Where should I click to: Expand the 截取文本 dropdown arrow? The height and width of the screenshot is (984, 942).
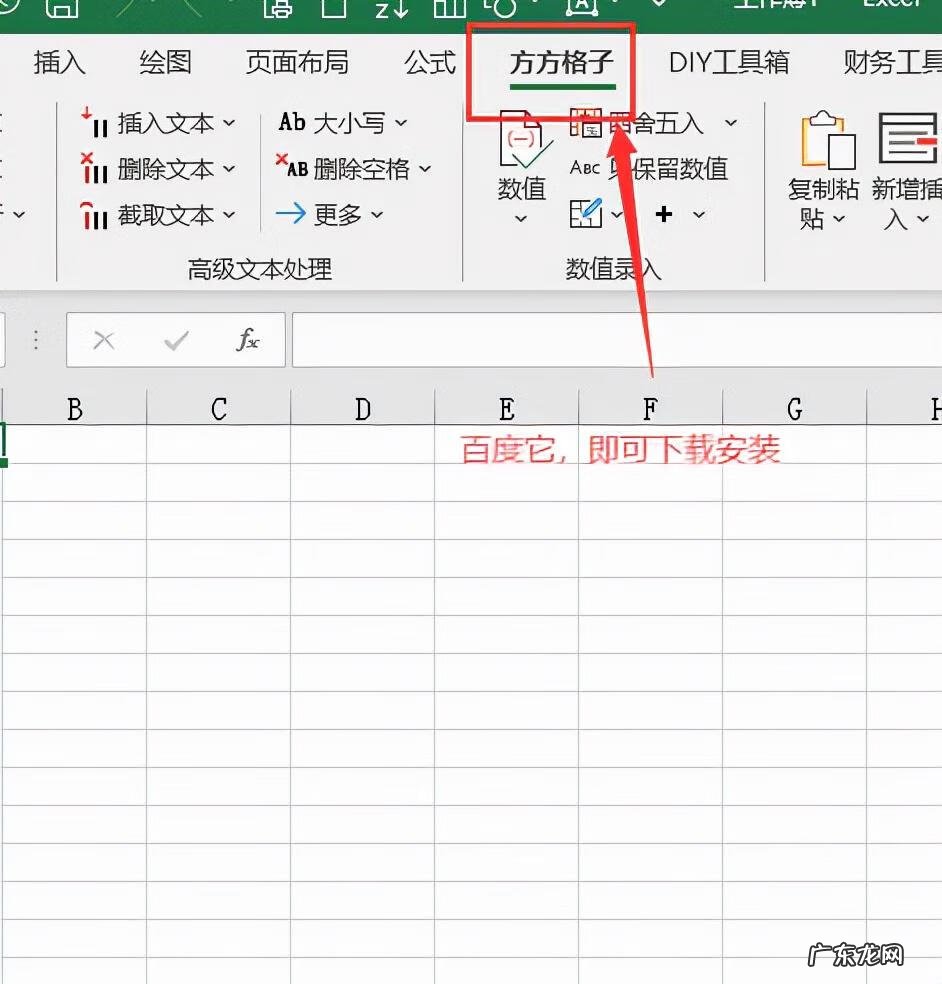(x=229, y=215)
